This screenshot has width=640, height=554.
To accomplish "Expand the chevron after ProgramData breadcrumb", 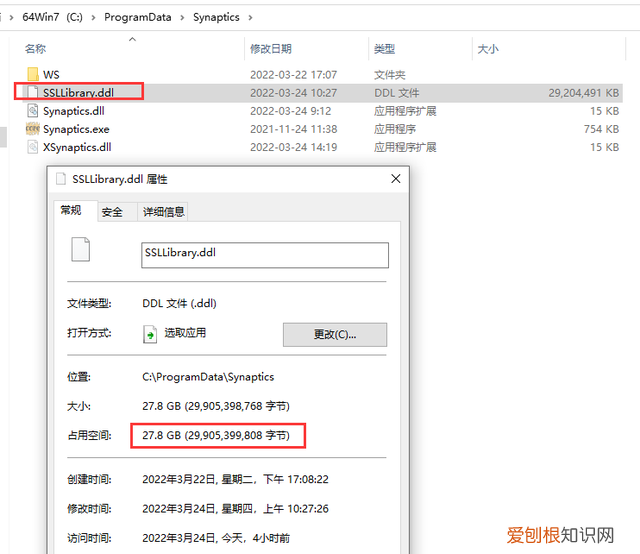I will [182, 18].
